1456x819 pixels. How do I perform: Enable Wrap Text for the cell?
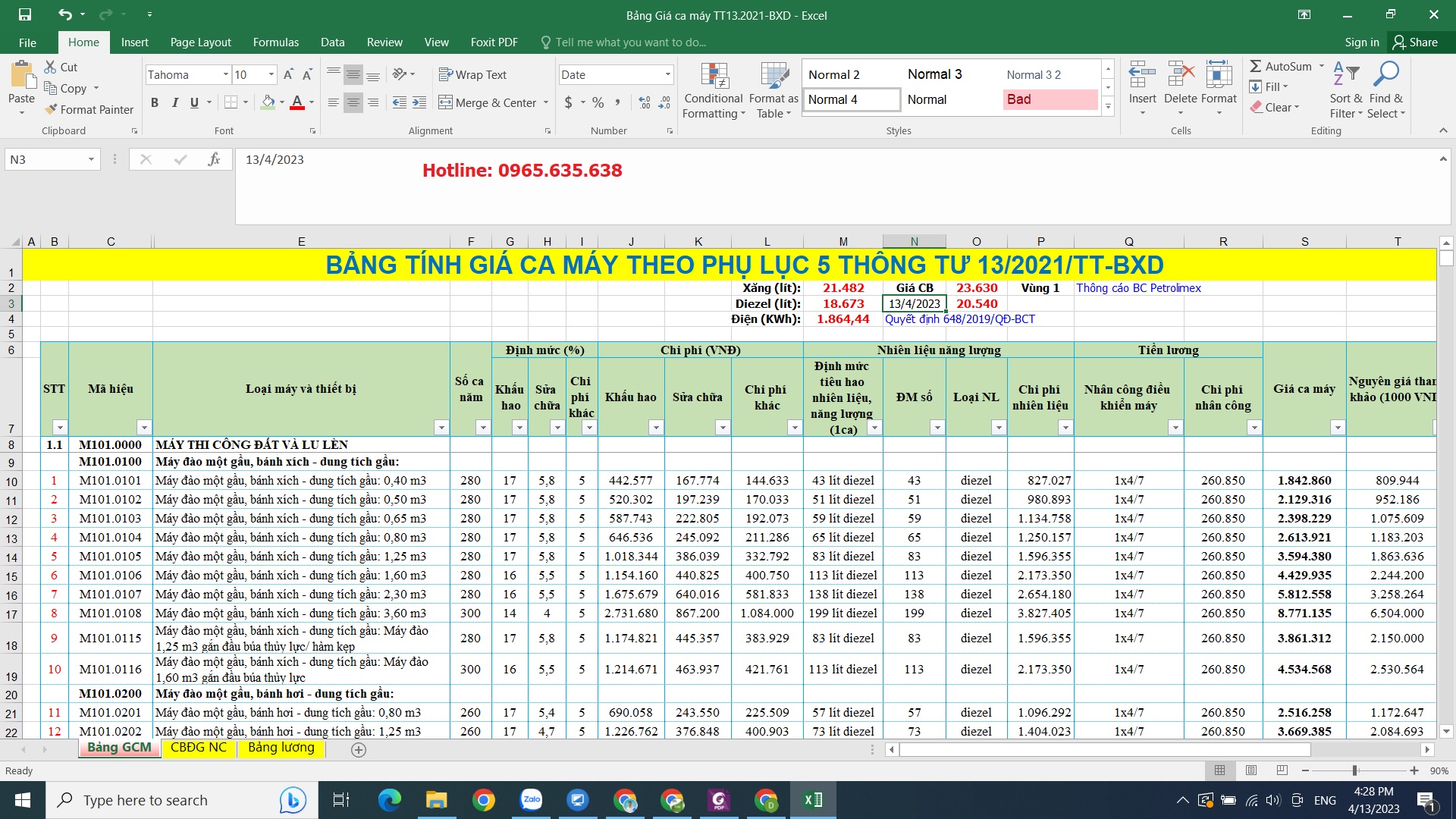474,74
